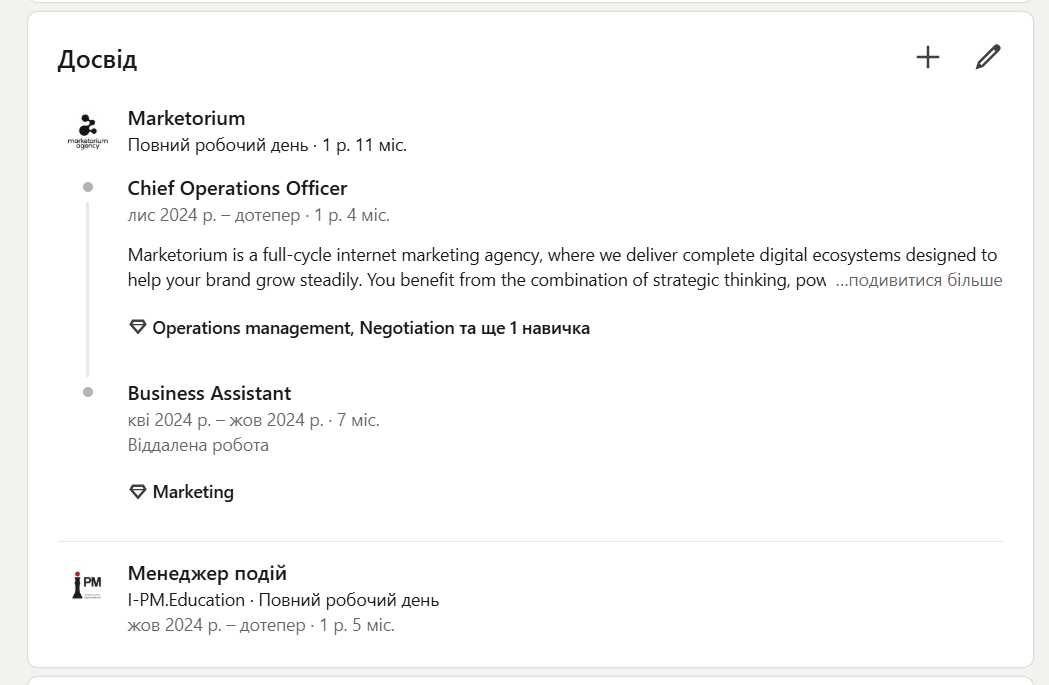Click the "Віддалена робота" location text
This screenshot has height=685, width=1049.
tap(198, 445)
